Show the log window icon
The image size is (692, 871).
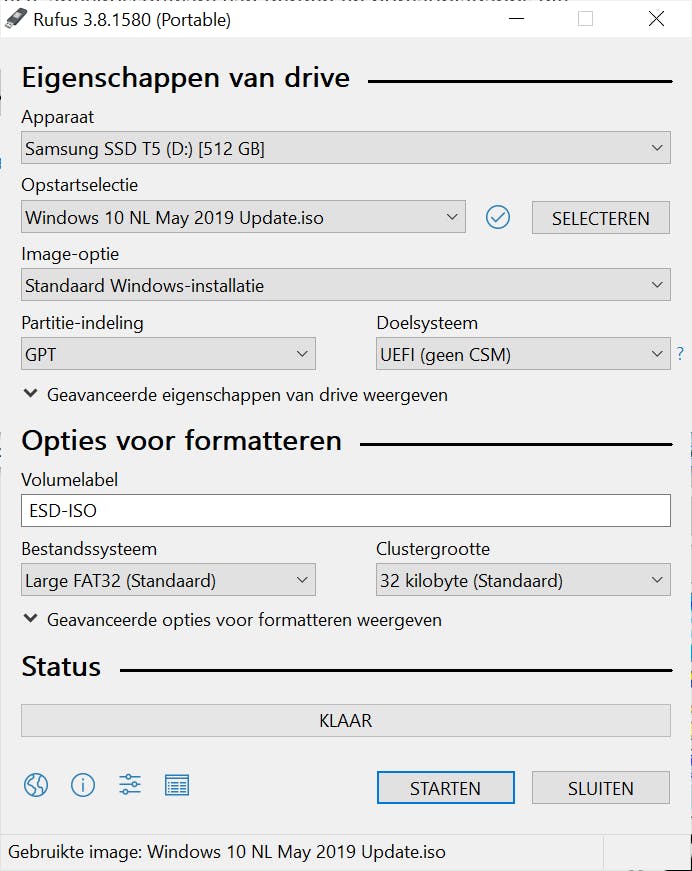(x=177, y=786)
